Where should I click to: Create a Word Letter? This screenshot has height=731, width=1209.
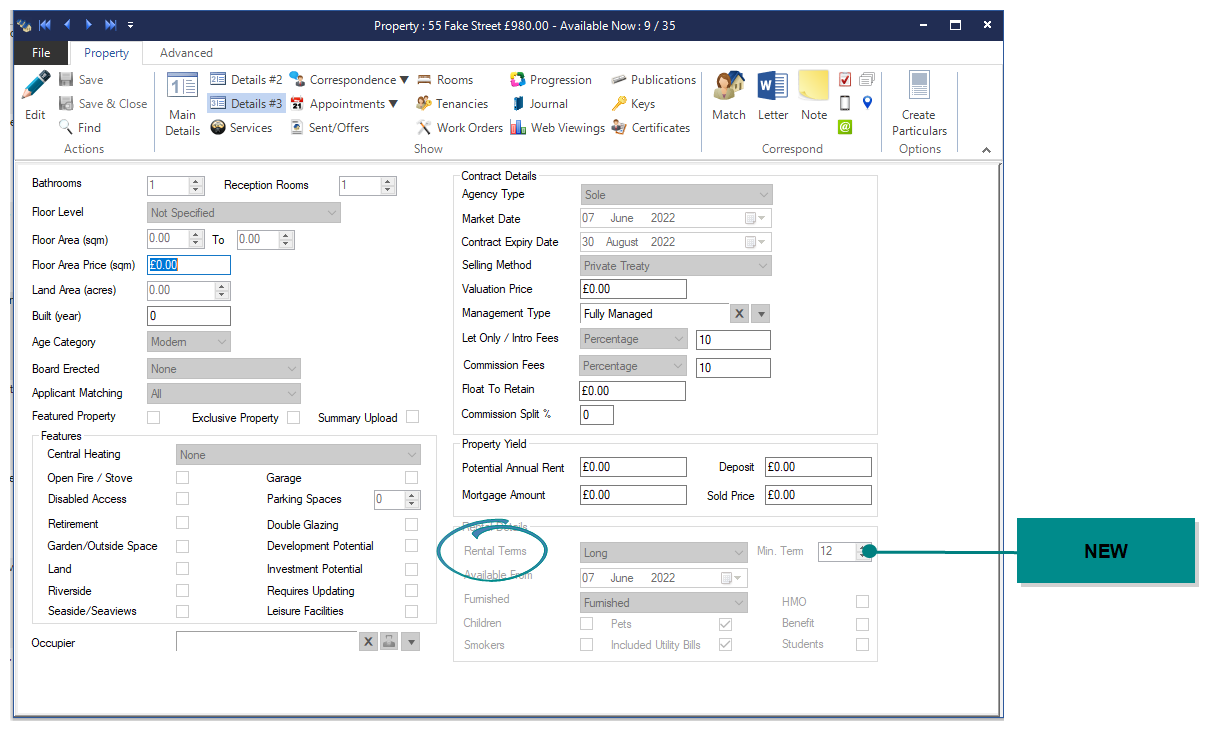click(772, 90)
